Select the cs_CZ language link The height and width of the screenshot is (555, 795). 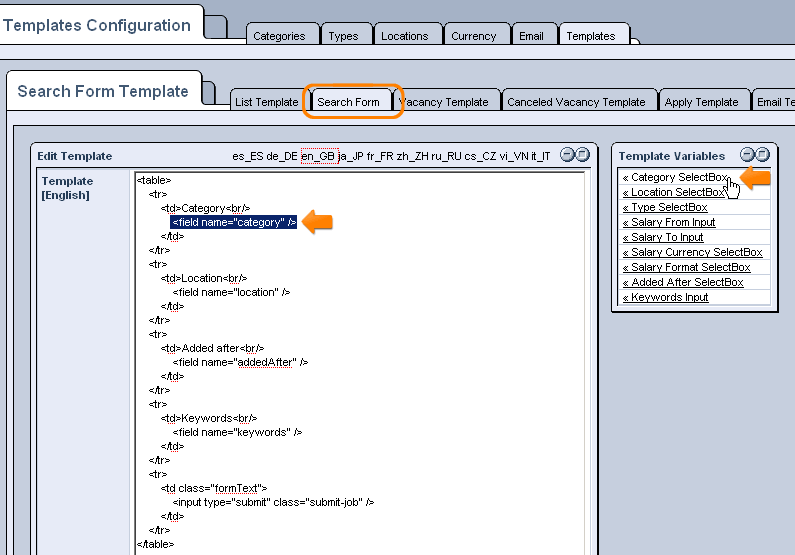pos(480,156)
